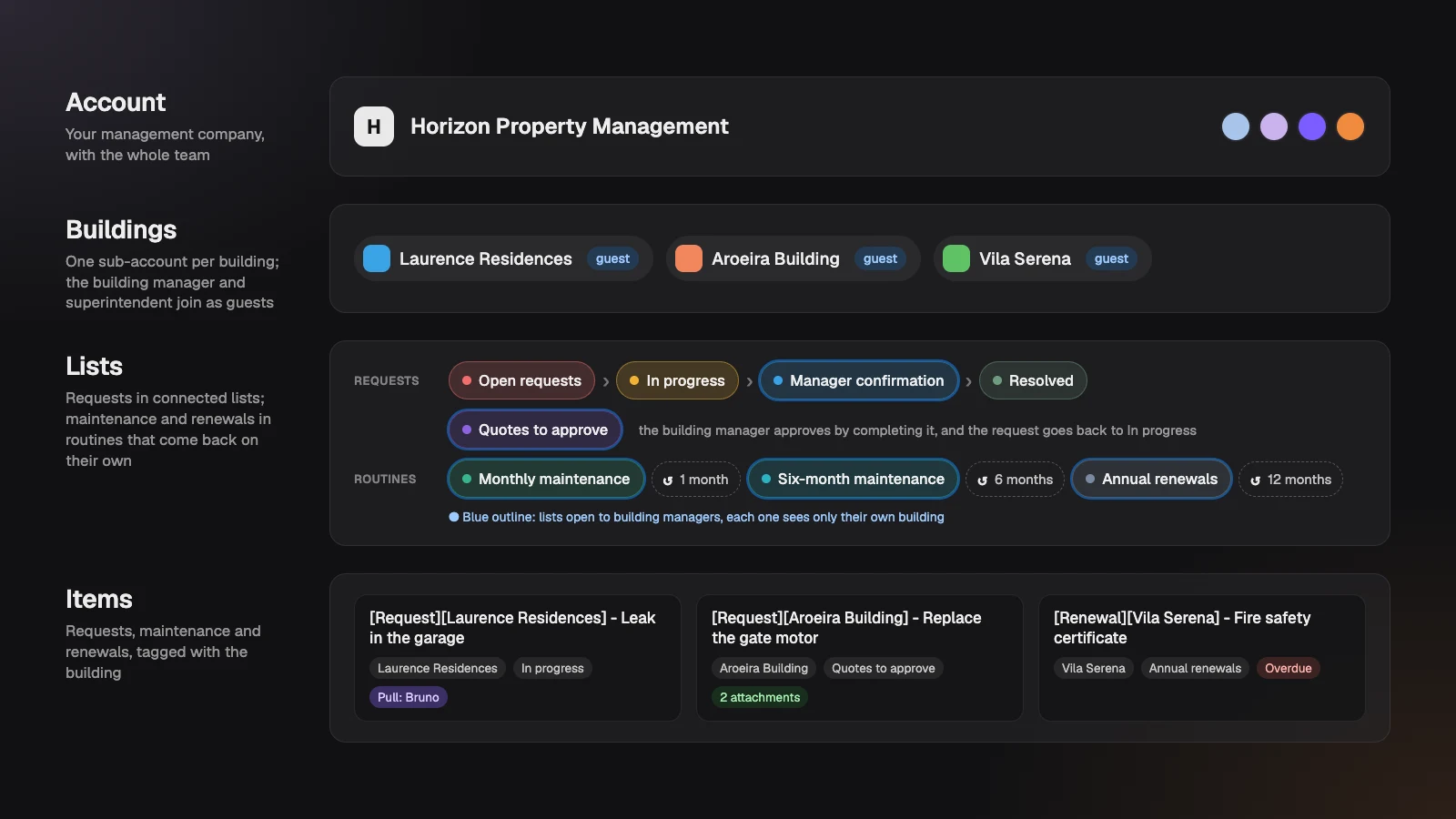Select the Quotes to approve list
This screenshot has height=819, width=1456.
tap(535, 430)
